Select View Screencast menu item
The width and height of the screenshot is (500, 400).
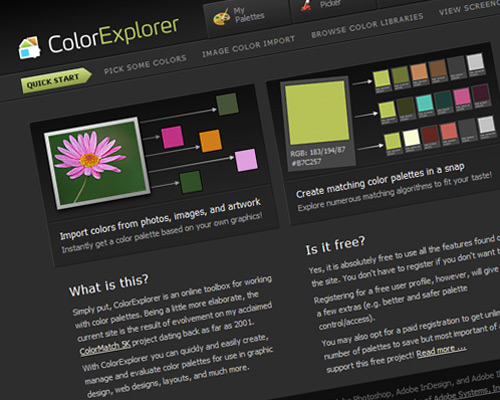pyautogui.click(x=469, y=7)
